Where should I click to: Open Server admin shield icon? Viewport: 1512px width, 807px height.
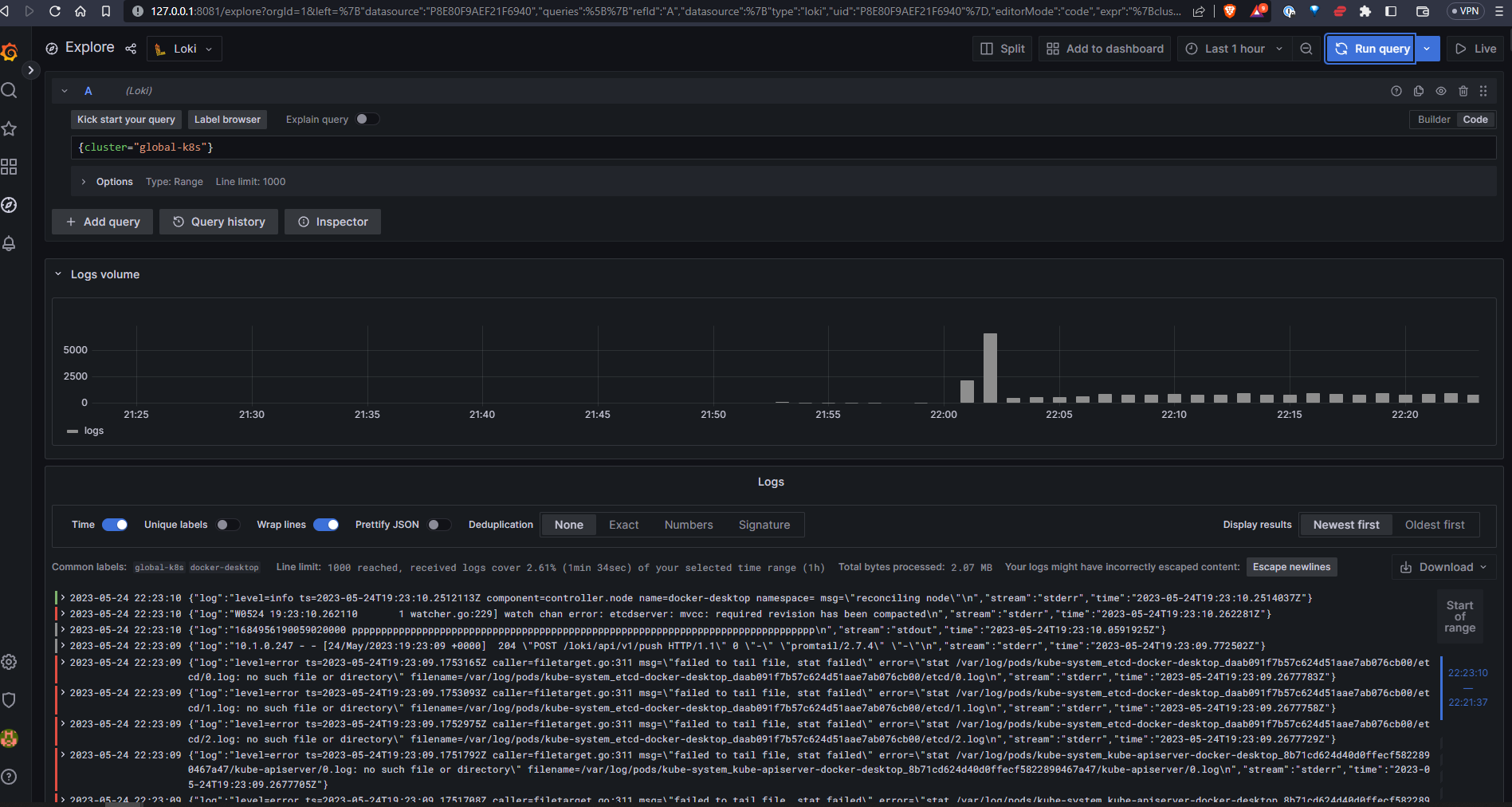[x=10, y=700]
